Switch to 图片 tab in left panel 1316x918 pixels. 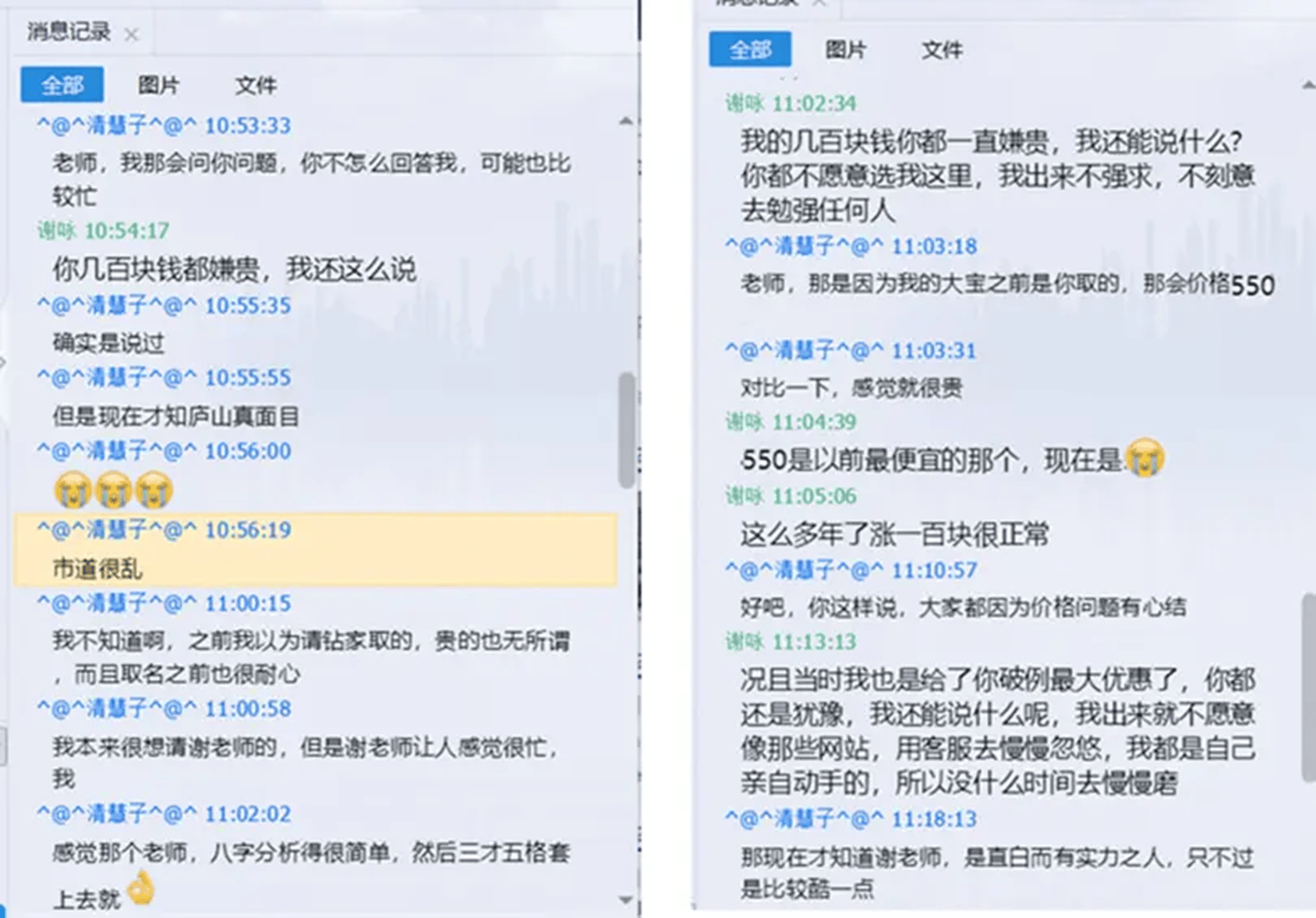tap(158, 85)
